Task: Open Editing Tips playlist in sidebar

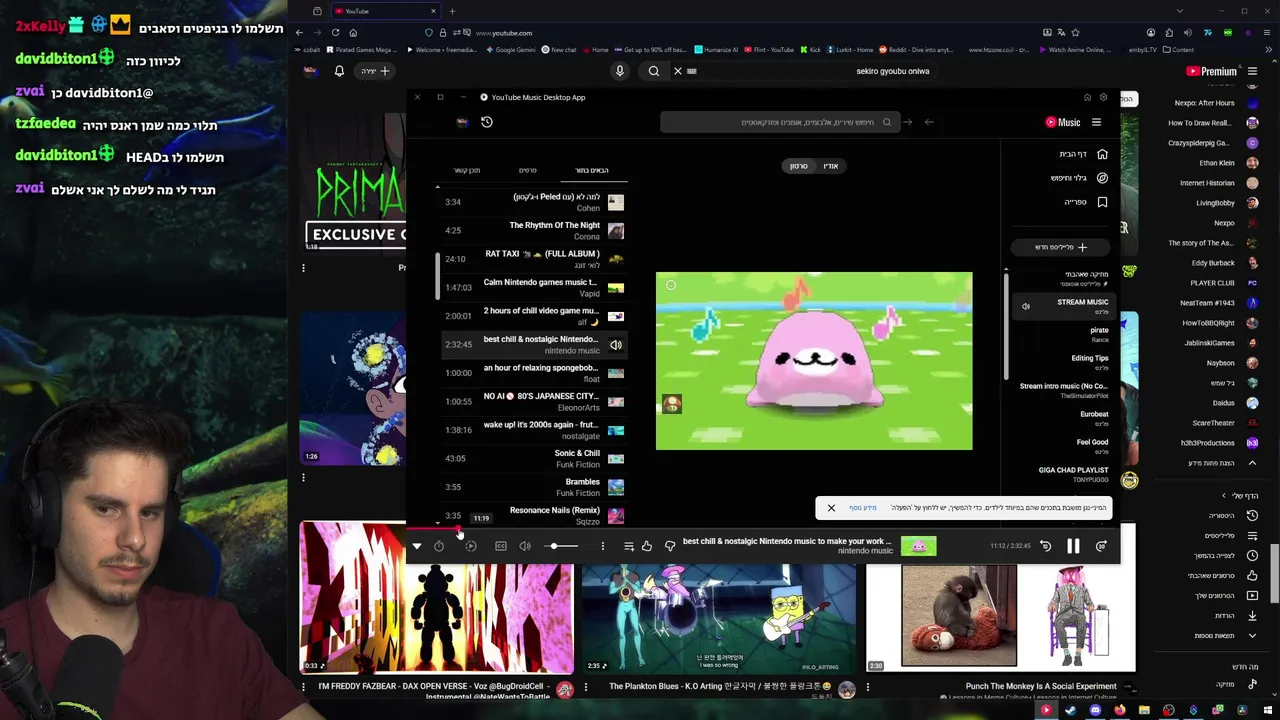Action: (x=1066, y=362)
